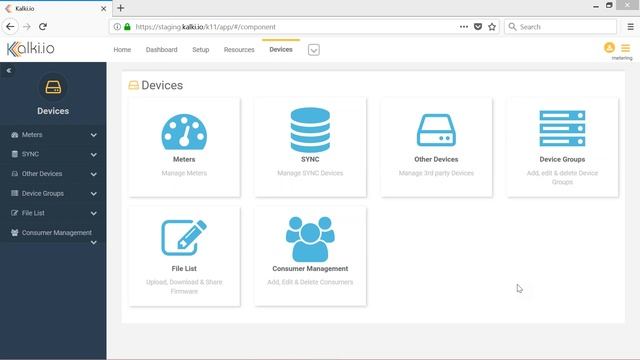The width and height of the screenshot is (640, 360).
Task: Click the Other Devices icon in sidebar
Action: (15, 173)
